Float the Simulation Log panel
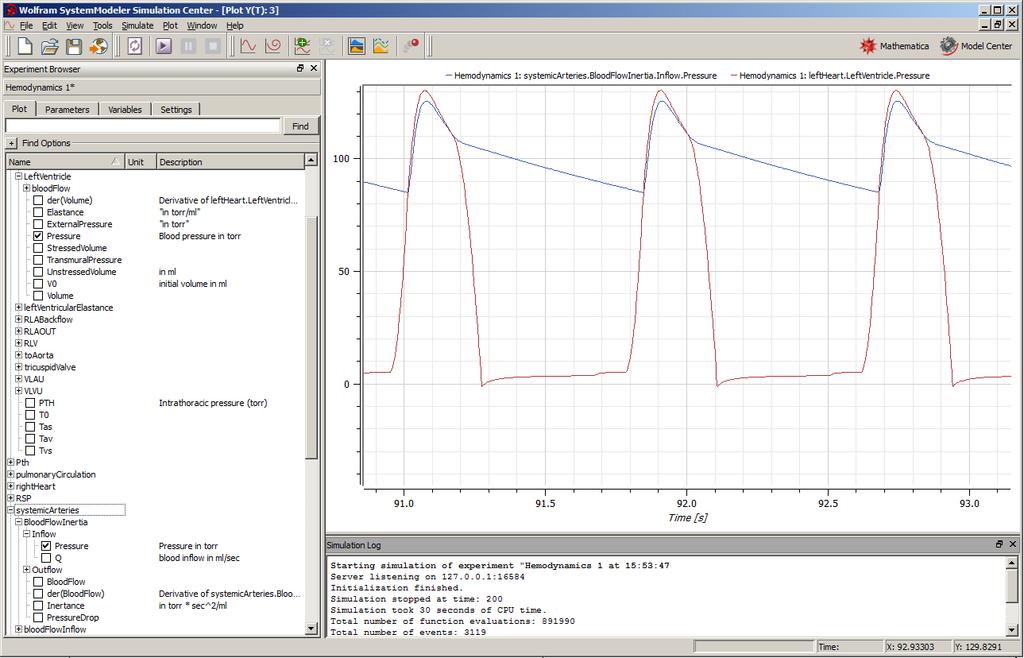The height and width of the screenshot is (658, 1024). 999,544
